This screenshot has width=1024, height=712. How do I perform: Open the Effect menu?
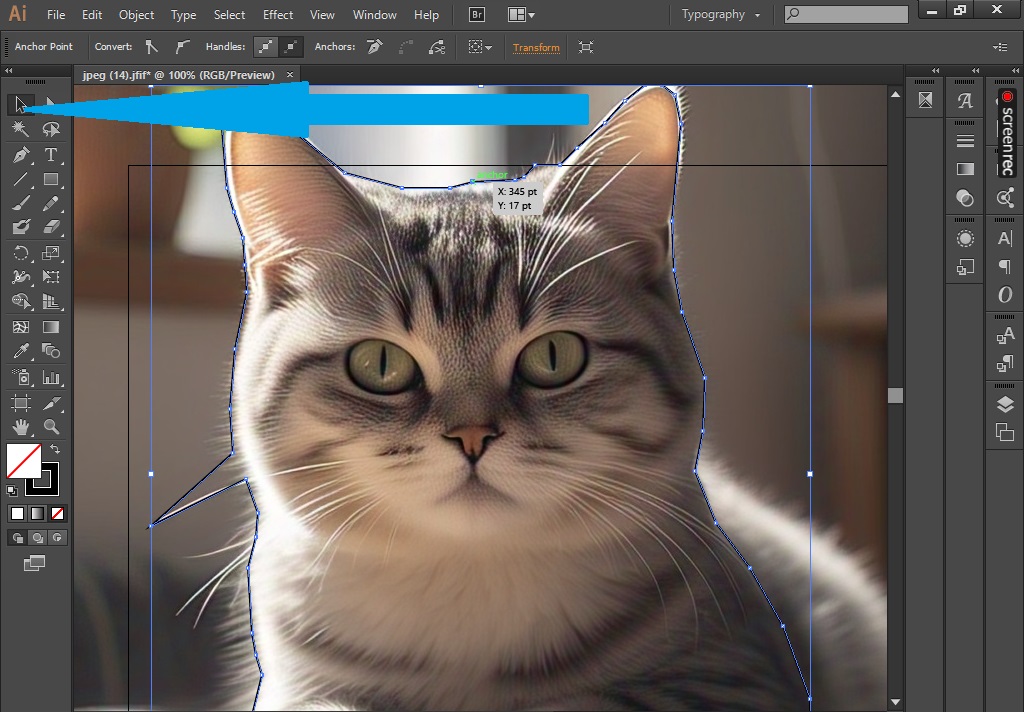point(278,14)
